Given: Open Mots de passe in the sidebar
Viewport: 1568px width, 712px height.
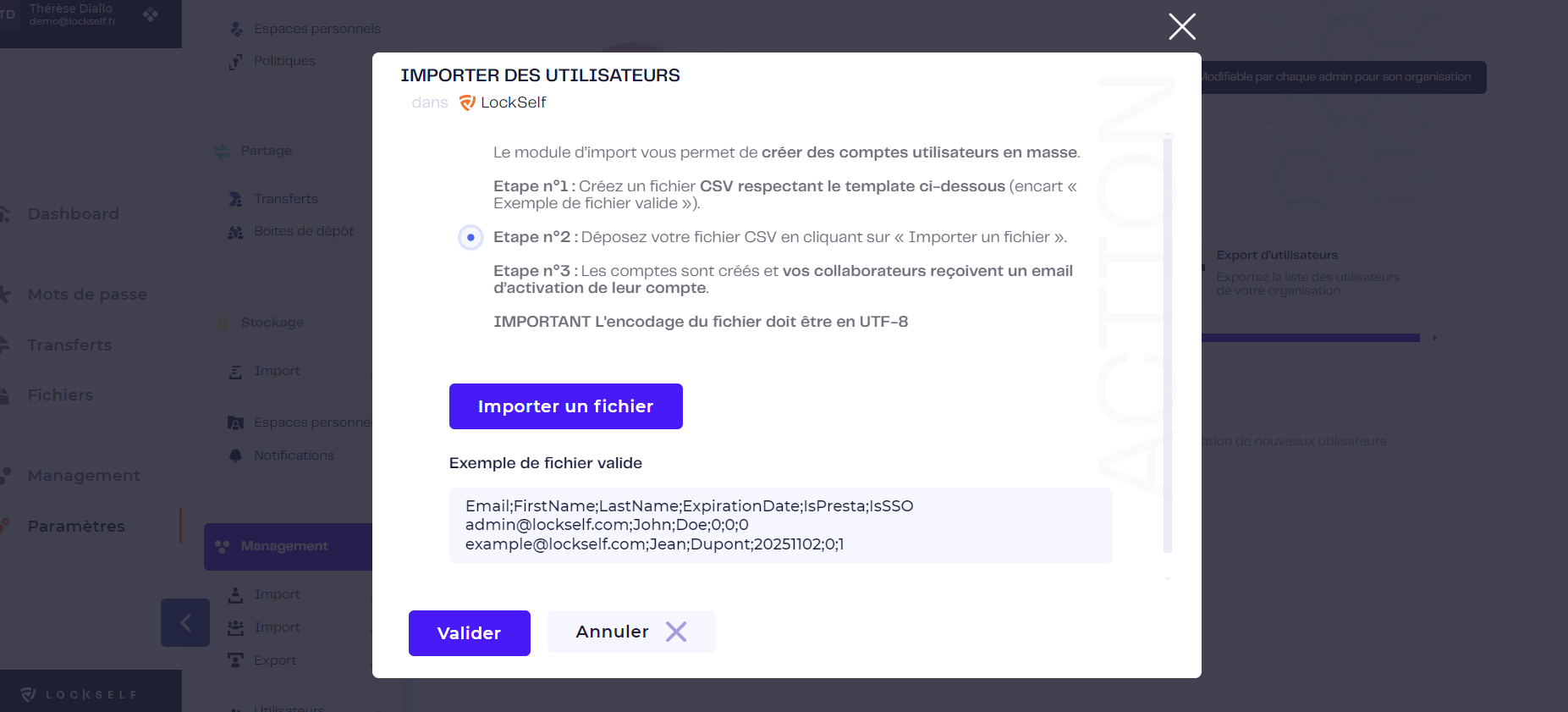Looking at the screenshot, I should click(x=87, y=295).
